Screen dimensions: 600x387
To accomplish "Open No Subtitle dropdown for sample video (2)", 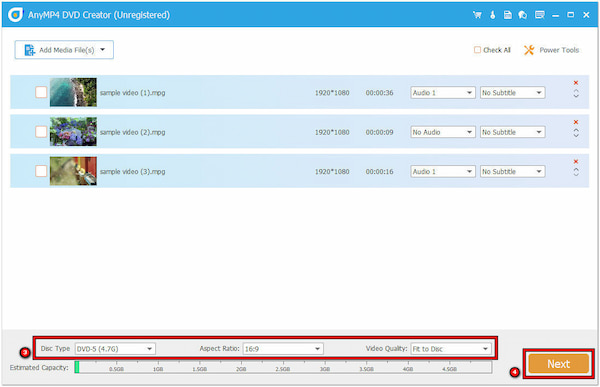I will [512, 132].
